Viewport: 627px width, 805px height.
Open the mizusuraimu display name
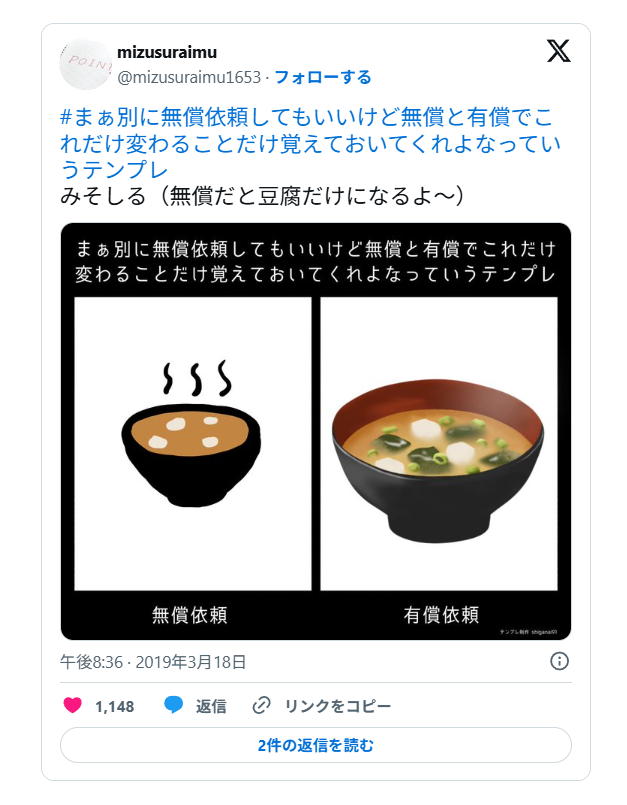click(x=167, y=52)
